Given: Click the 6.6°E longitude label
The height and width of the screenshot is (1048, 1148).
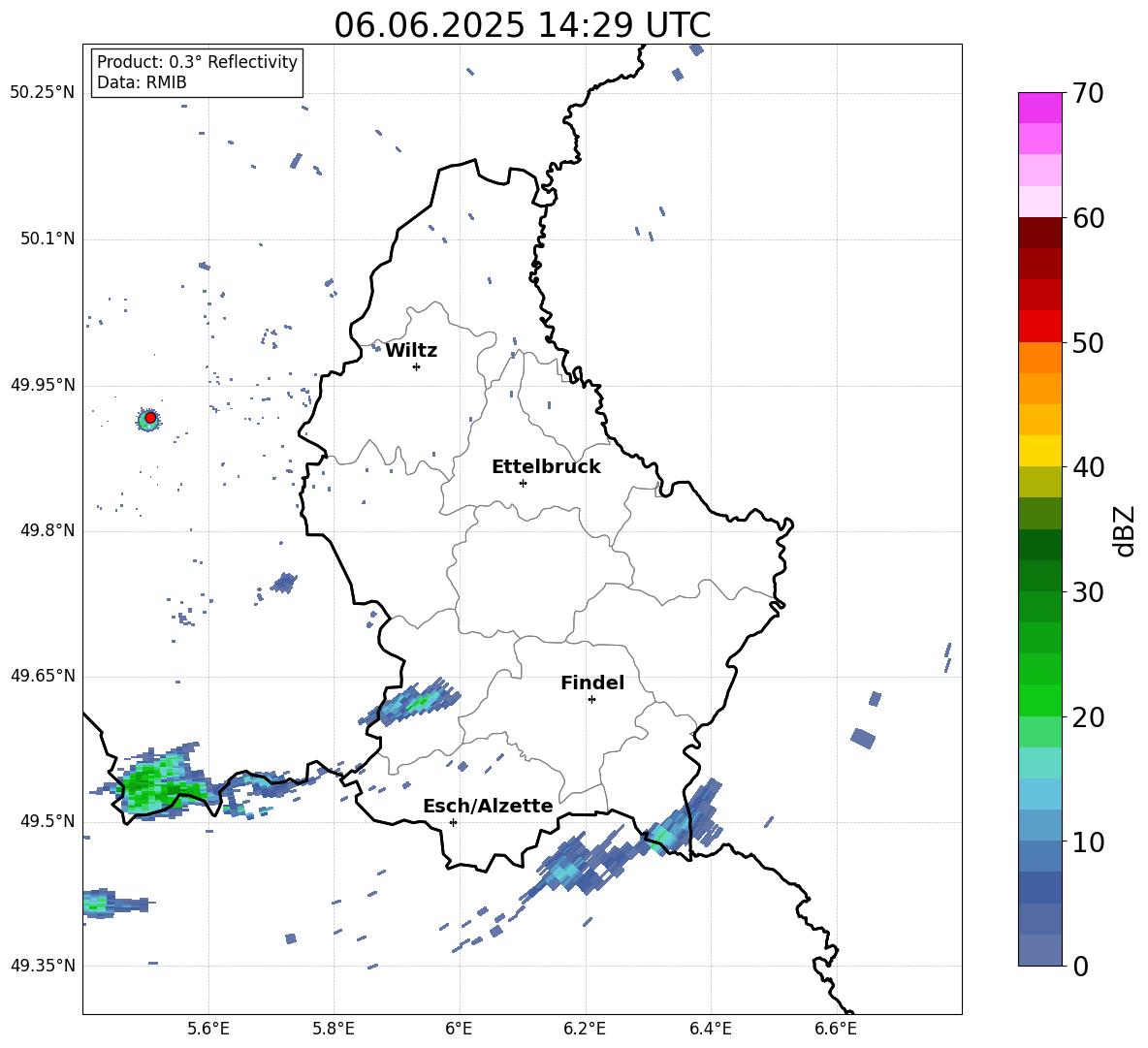Looking at the screenshot, I should click(836, 1029).
